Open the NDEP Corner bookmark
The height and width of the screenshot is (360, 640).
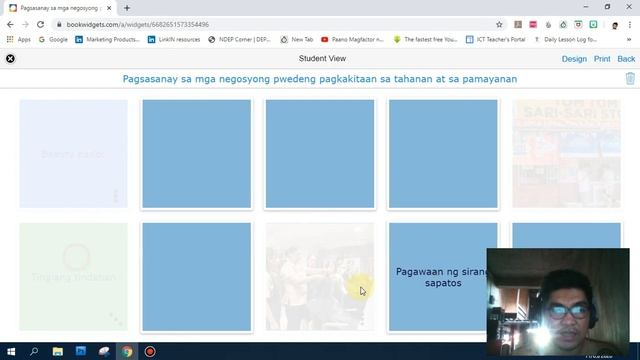(239, 40)
